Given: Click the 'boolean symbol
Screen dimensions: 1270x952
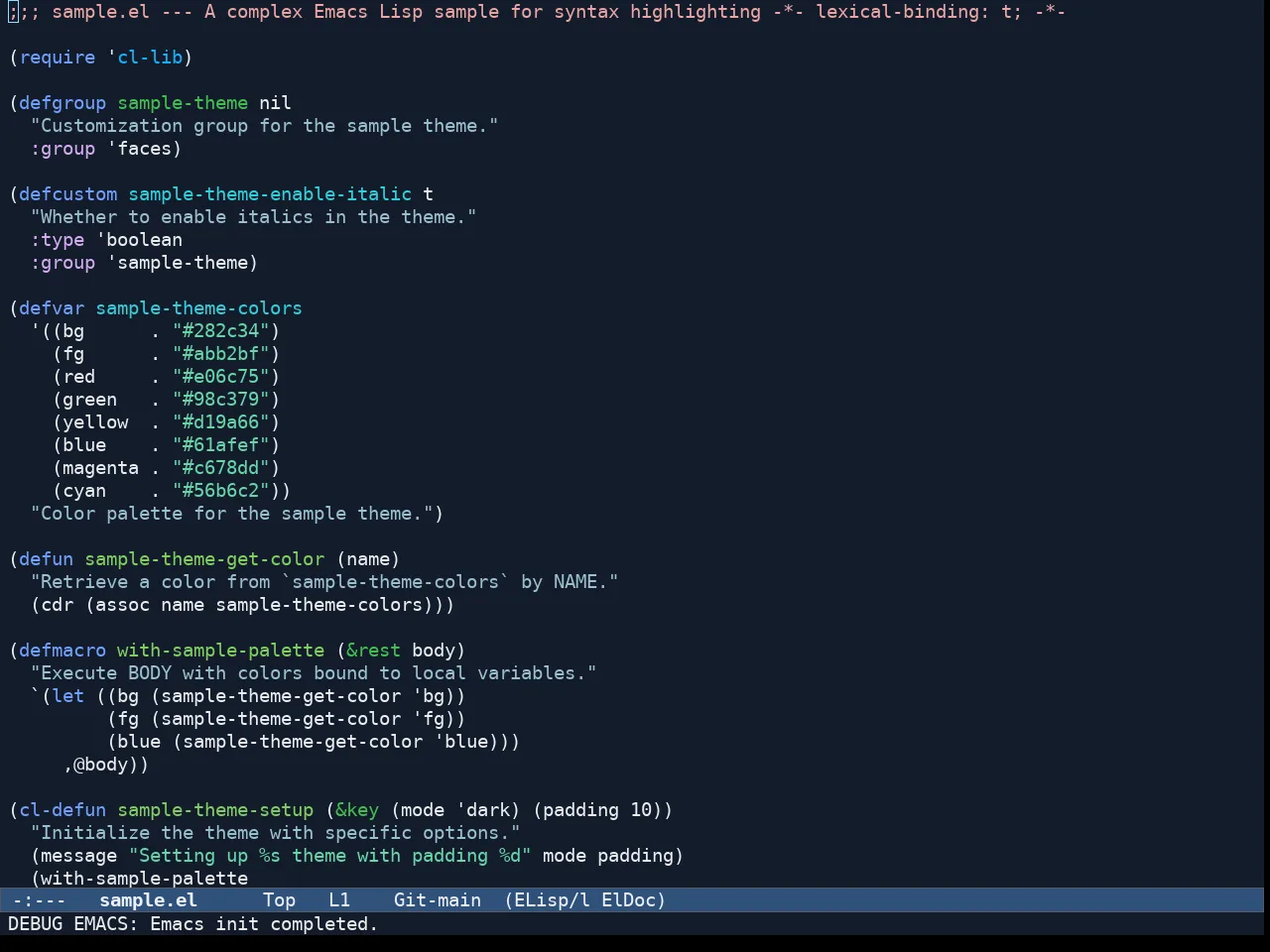Looking at the screenshot, I should click(x=139, y=240).
